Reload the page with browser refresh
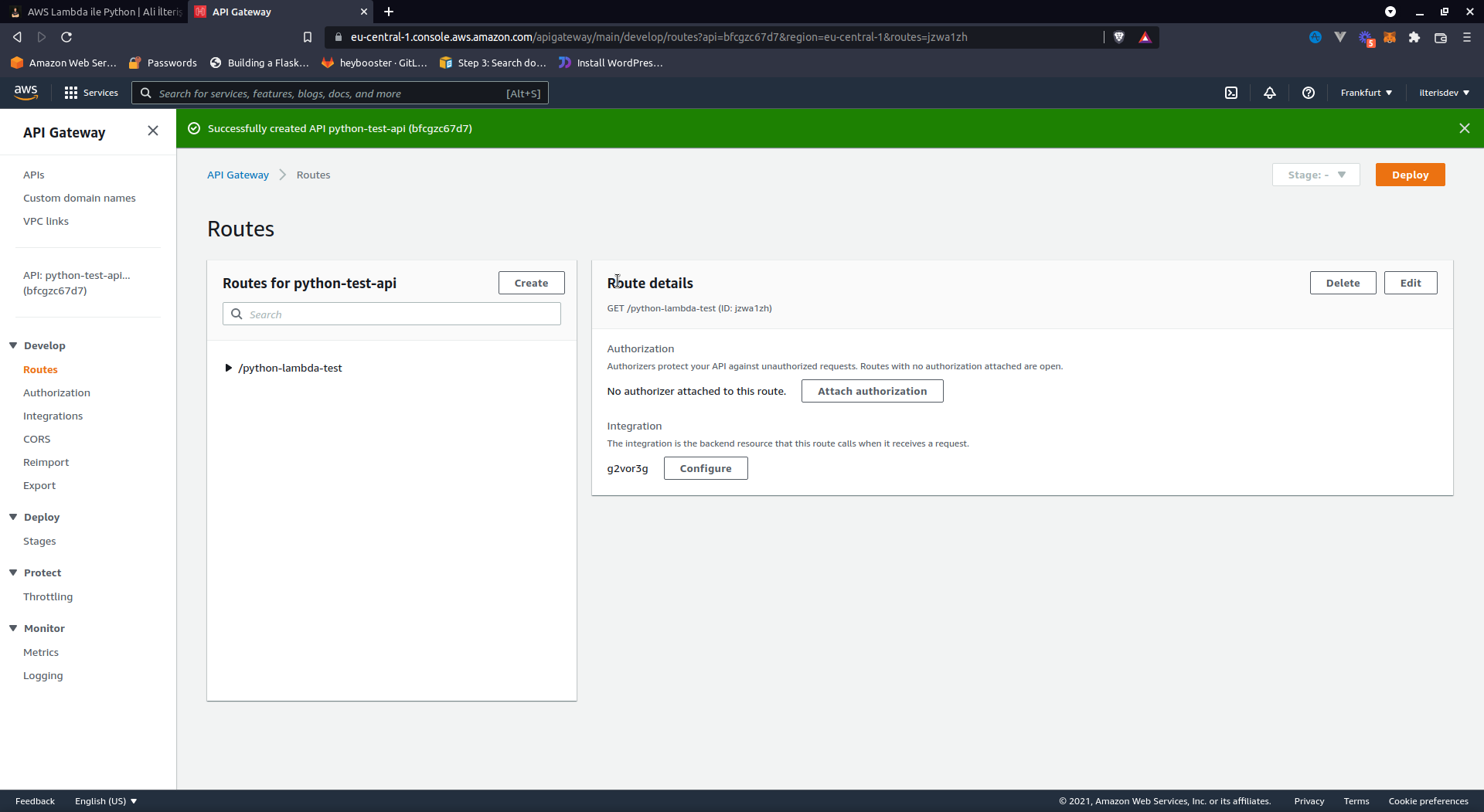This screenshot has height=812, width=1484. point(66,37)
